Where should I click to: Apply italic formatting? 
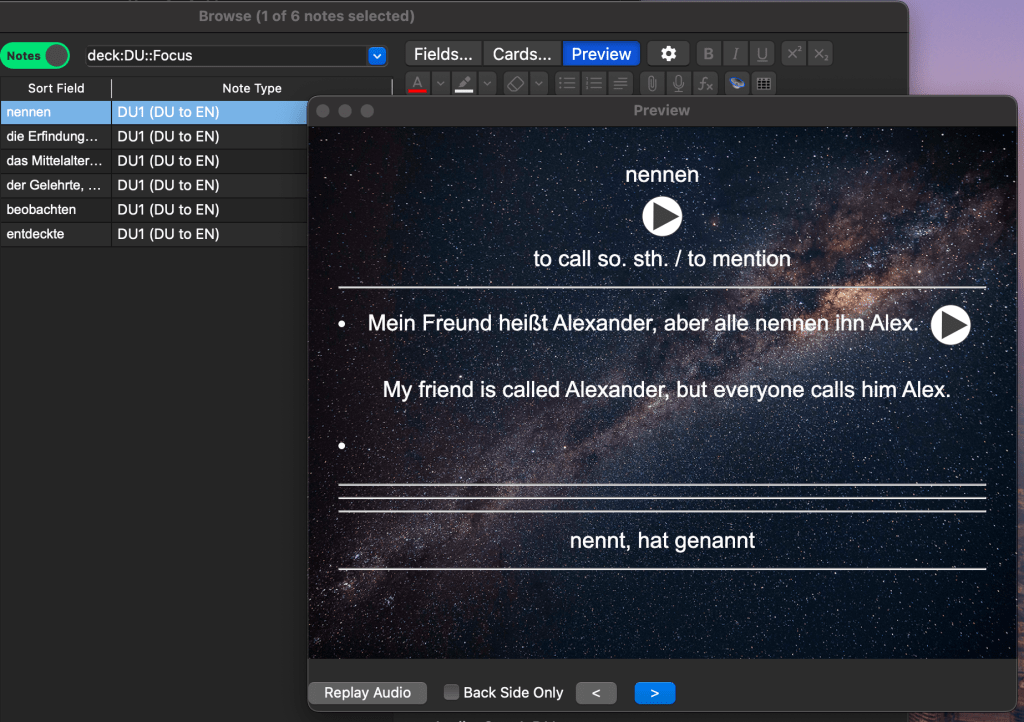[x=736, y=54]
